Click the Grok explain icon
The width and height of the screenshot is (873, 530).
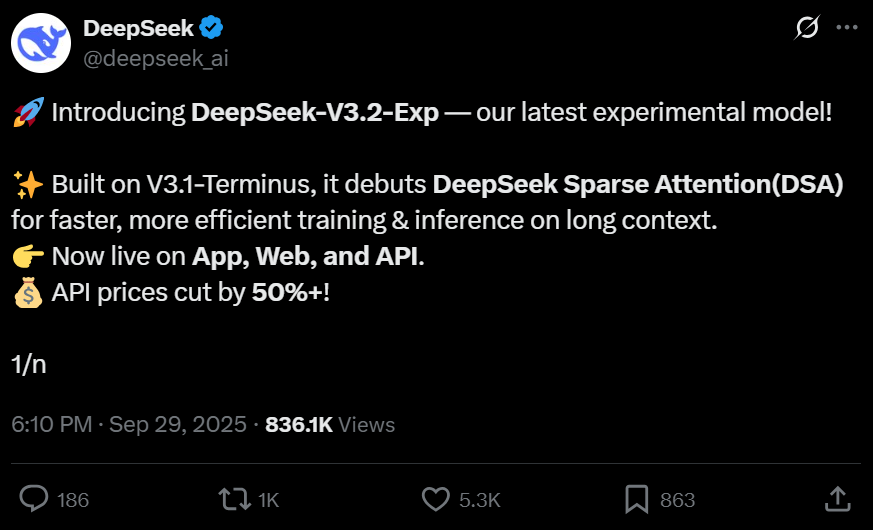tap(806, 29)
